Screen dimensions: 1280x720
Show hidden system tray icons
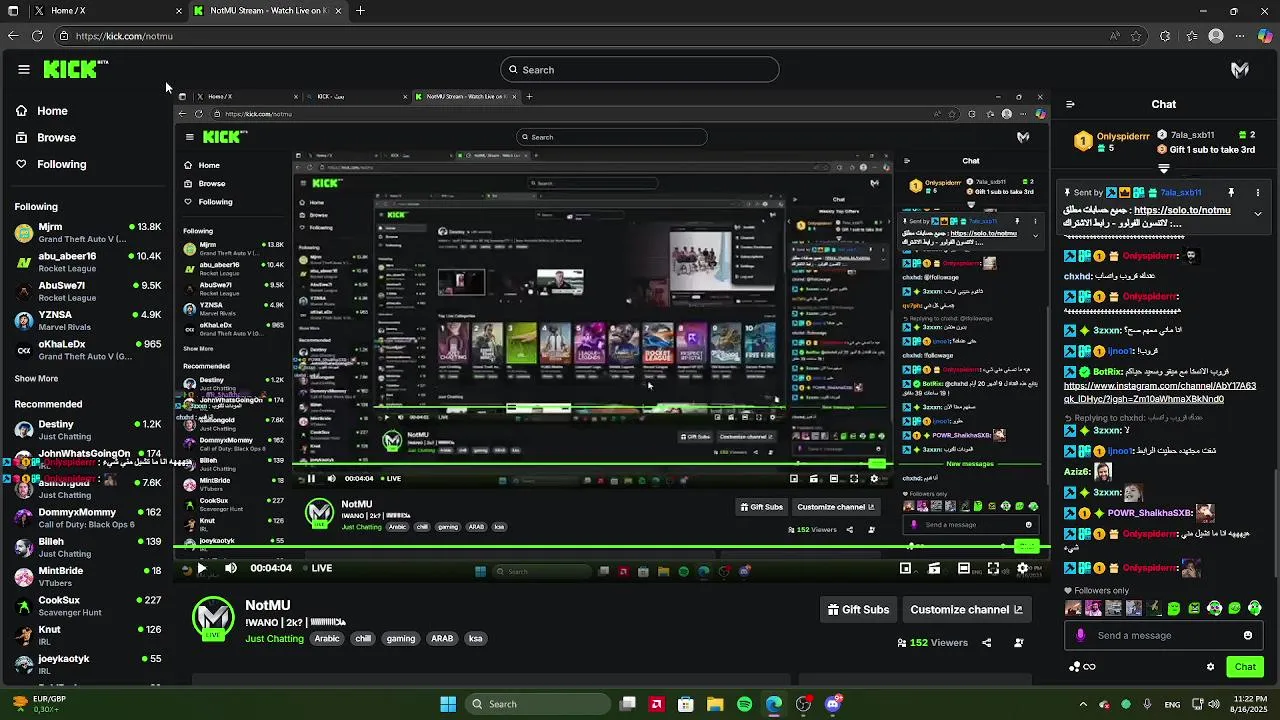1083,704
